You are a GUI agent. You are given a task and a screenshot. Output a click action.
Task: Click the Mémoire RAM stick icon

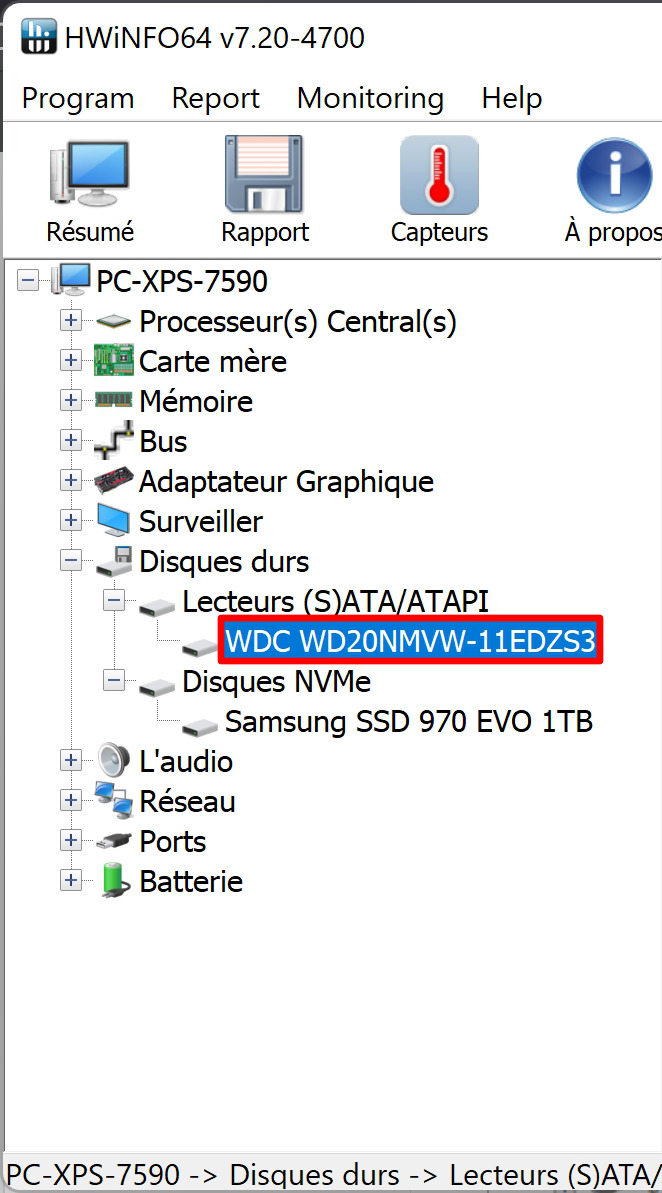tap(113, 400)
